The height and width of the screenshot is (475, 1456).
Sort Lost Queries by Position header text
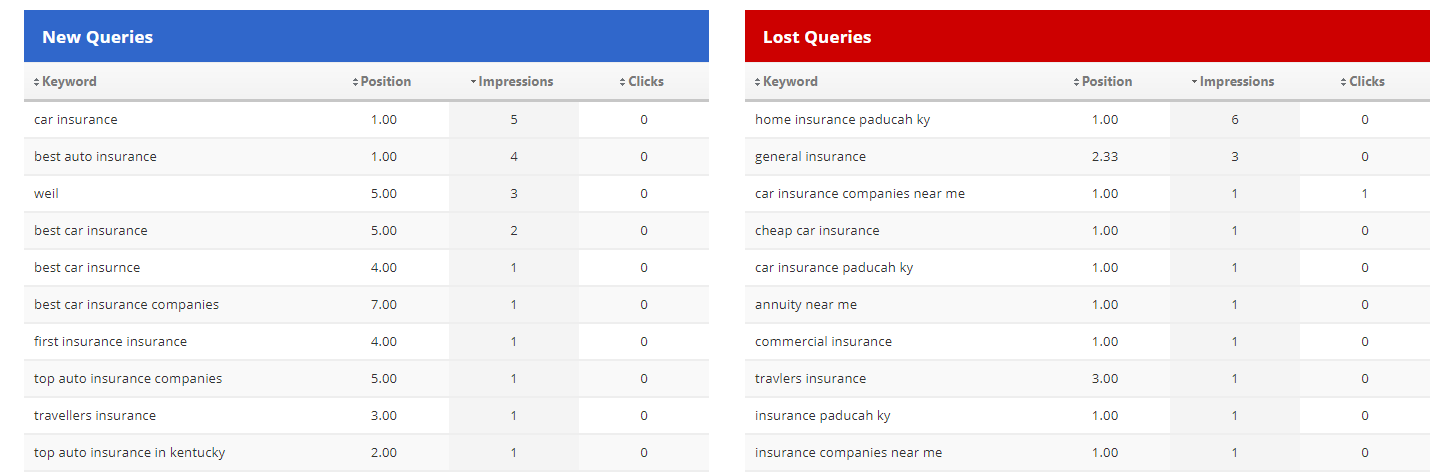coord(1107,82)
